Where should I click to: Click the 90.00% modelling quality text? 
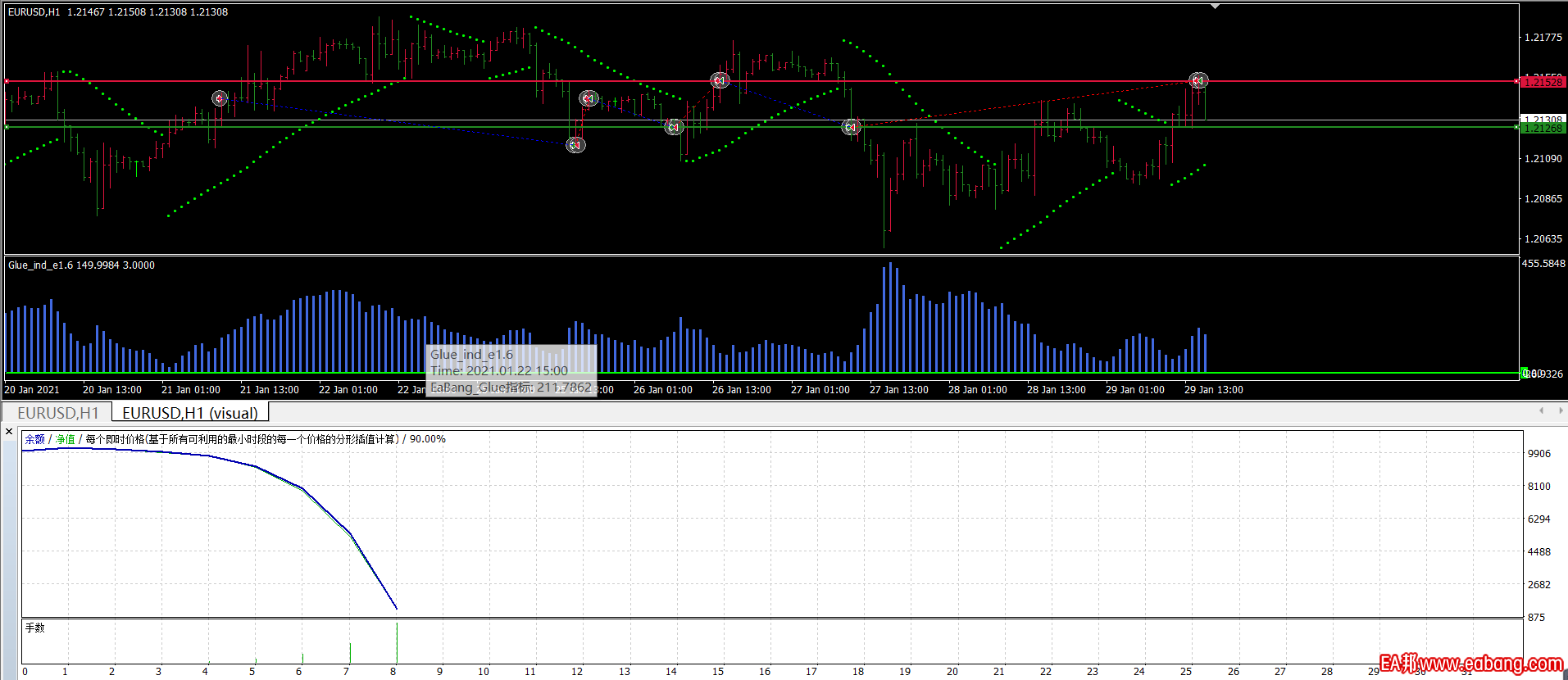click(427, 439)
